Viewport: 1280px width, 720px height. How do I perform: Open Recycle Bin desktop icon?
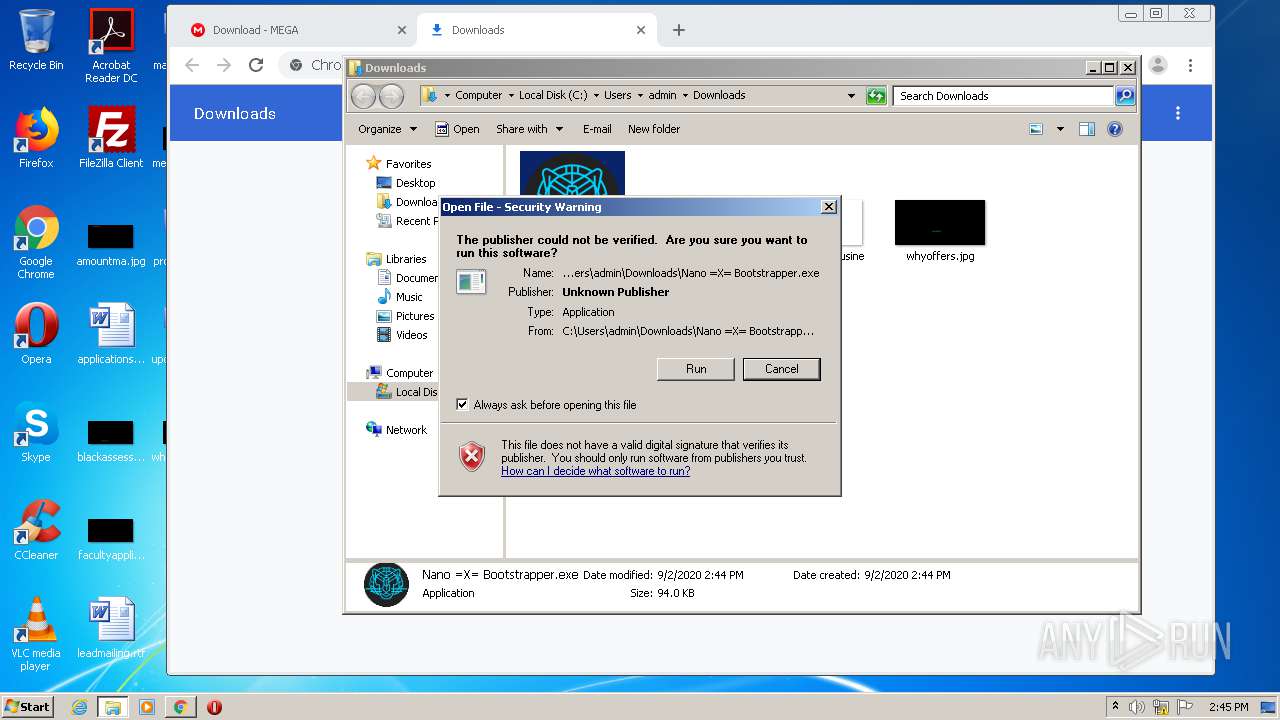tap(36, 40)
